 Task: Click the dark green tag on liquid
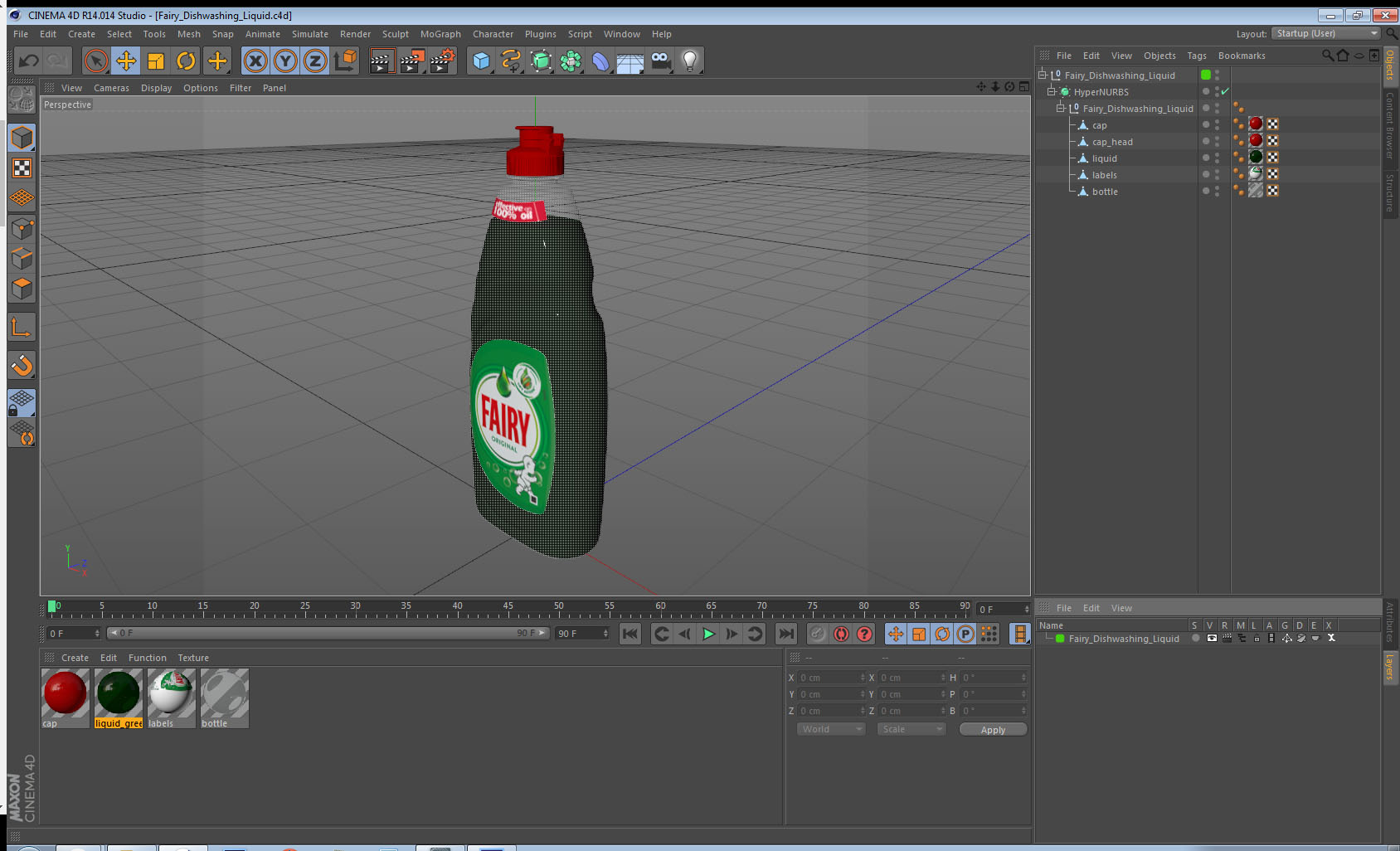tap(1256, 158)
